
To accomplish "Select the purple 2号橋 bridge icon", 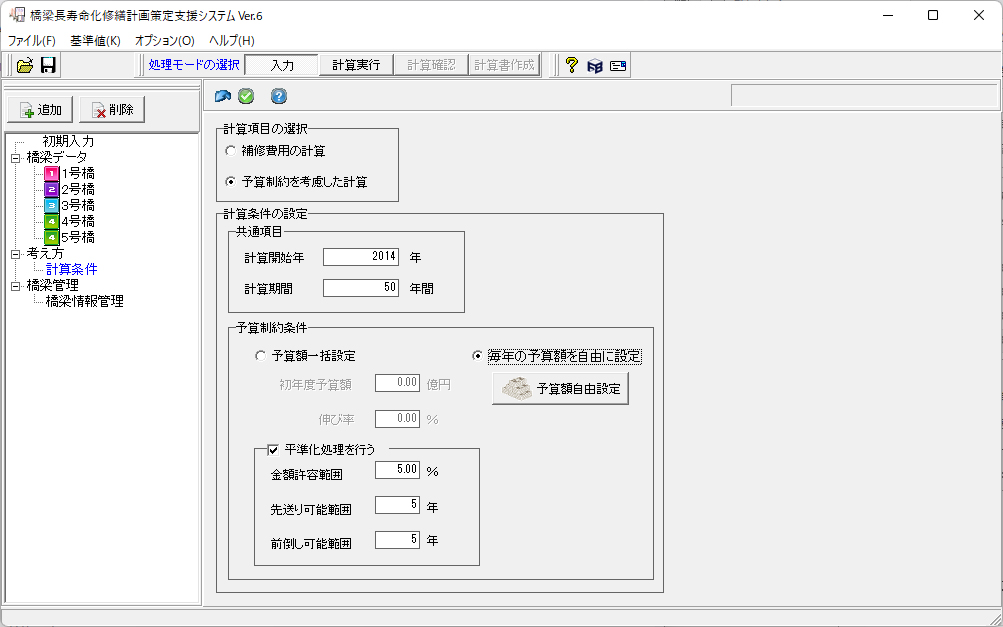I will pos(52,189).
